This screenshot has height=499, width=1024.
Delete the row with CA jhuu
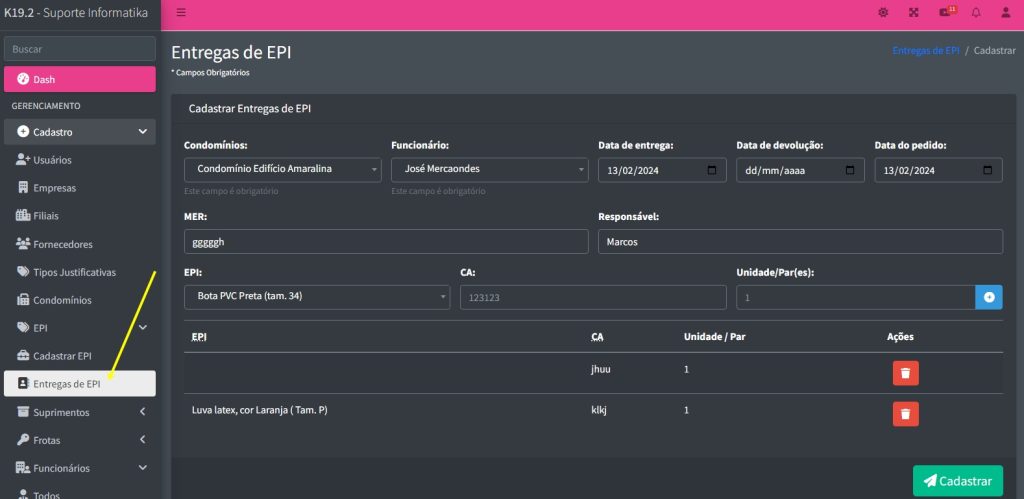click(905, 373)
